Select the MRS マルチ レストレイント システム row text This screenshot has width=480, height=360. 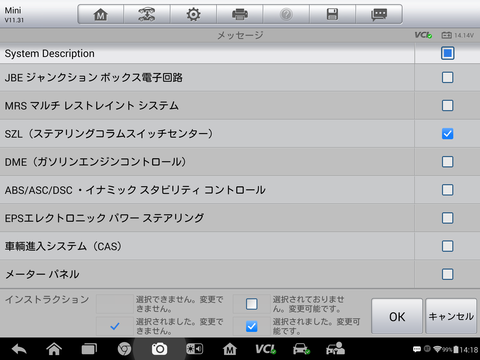92,106
